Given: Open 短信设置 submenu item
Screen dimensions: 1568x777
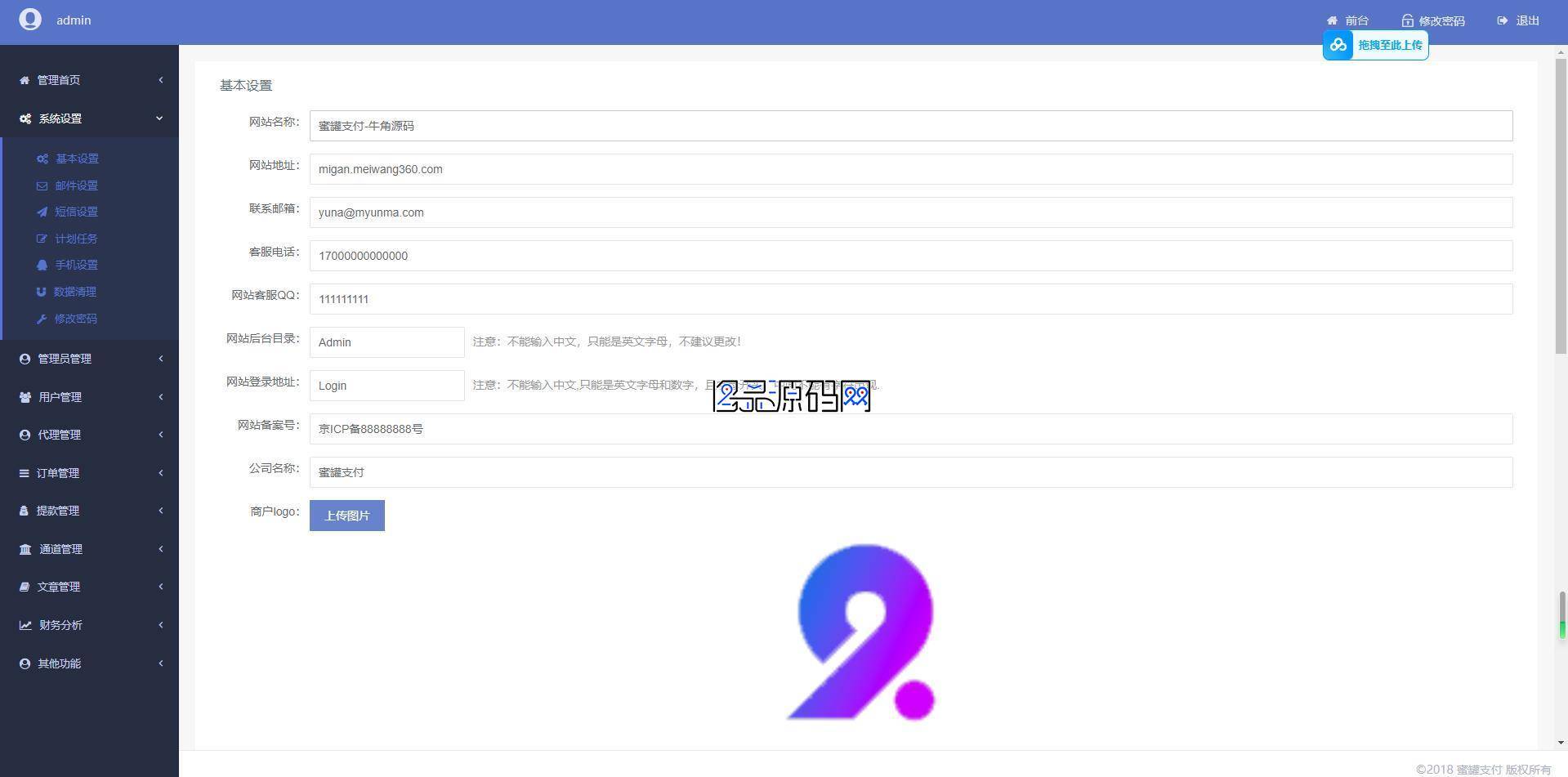Looking at the screenshot, I should 76,212.
